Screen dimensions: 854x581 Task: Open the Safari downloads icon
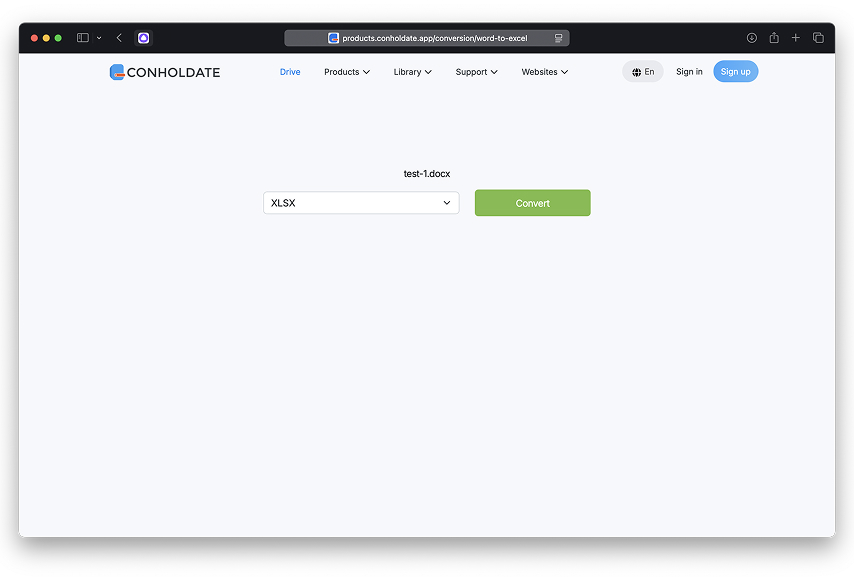coord(752,38)
